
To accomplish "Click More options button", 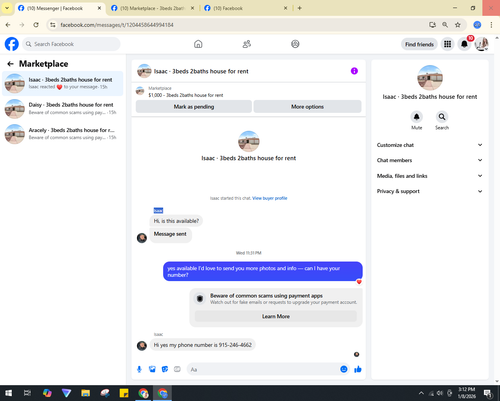I will tap(307, 107).
